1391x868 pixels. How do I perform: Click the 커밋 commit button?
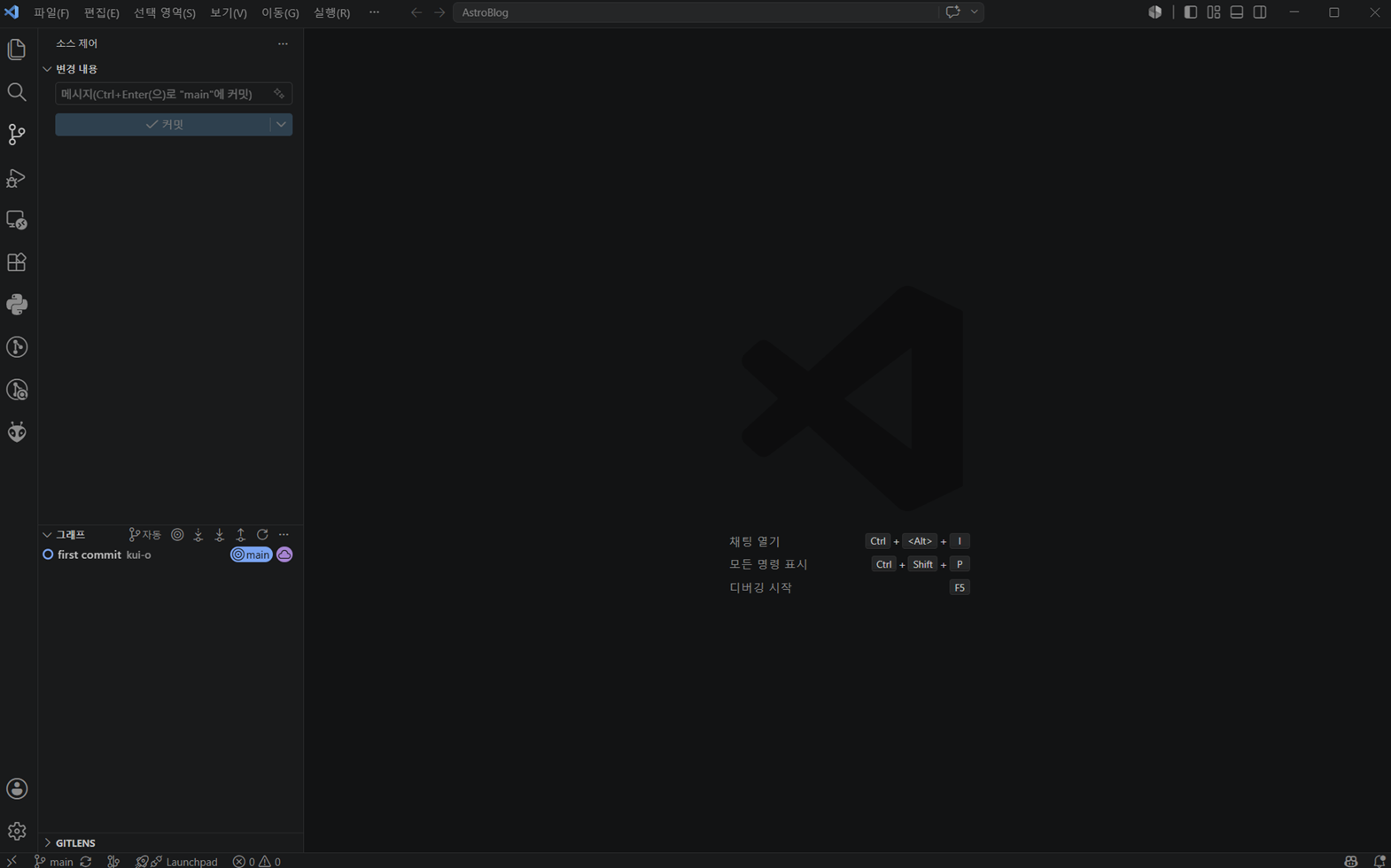click(163, 125)
